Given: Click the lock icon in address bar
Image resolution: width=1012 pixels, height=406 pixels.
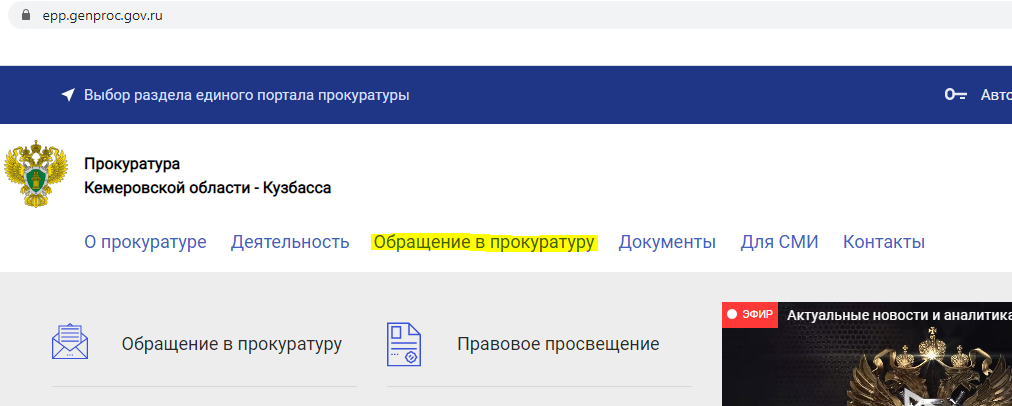Looking at the screenshot, I should click(x=26, y=15).
